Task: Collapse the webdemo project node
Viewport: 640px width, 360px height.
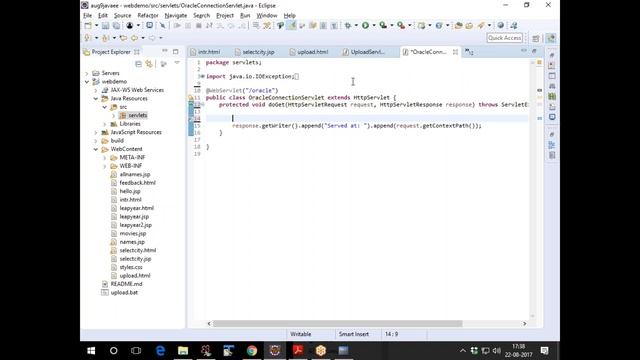Action: pyautogui.click(x=87, y=82)
